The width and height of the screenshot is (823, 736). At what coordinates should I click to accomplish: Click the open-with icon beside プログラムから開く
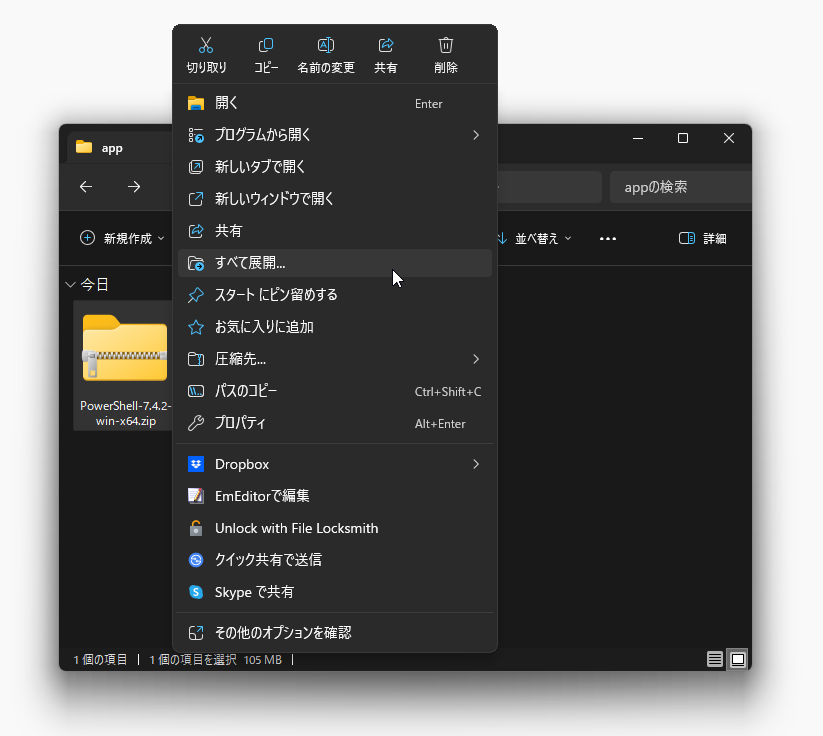pos(196,135)
